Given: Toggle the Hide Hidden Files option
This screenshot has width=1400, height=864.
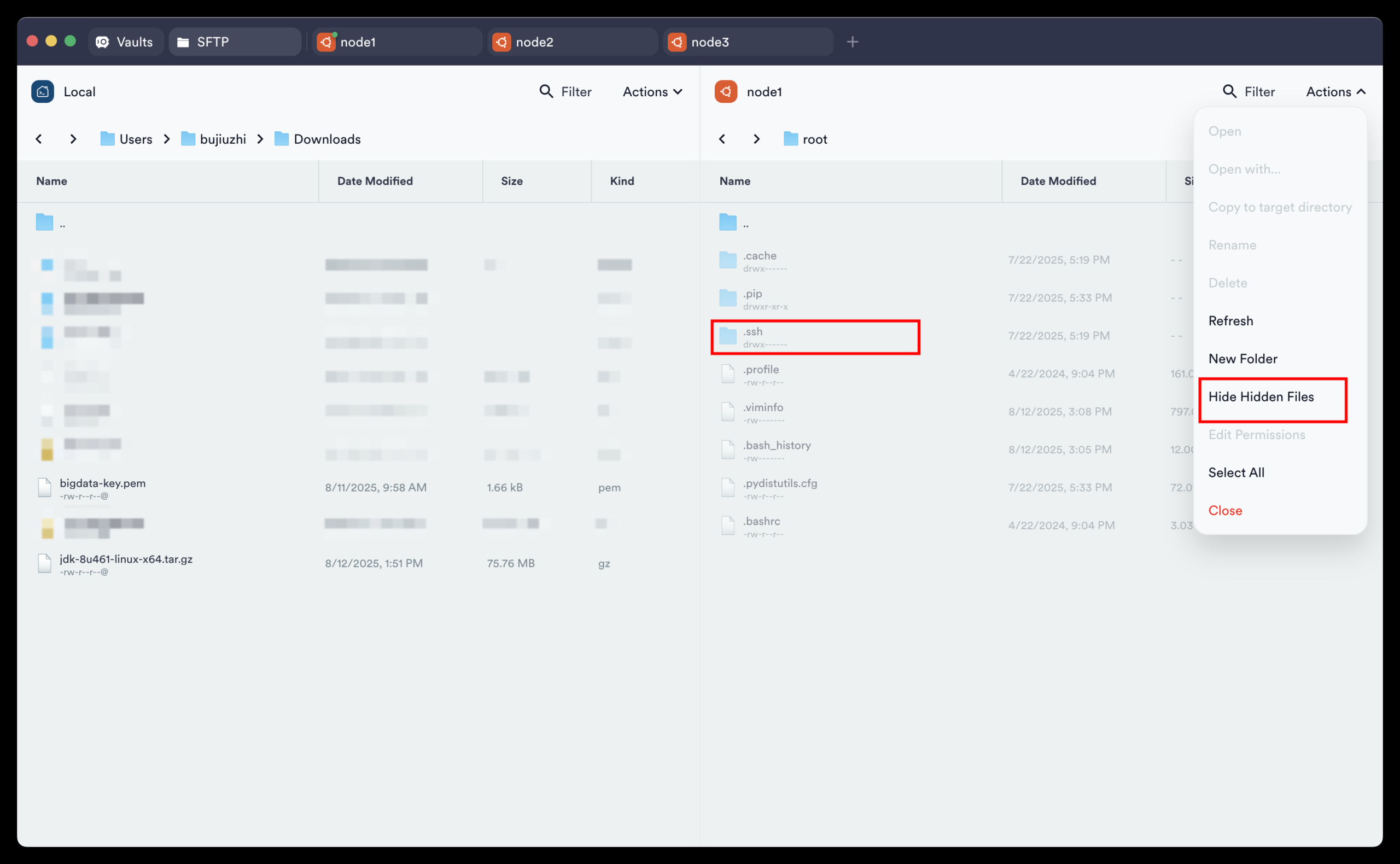Looking at the screenshot, I should click(x=1261, y=396).
